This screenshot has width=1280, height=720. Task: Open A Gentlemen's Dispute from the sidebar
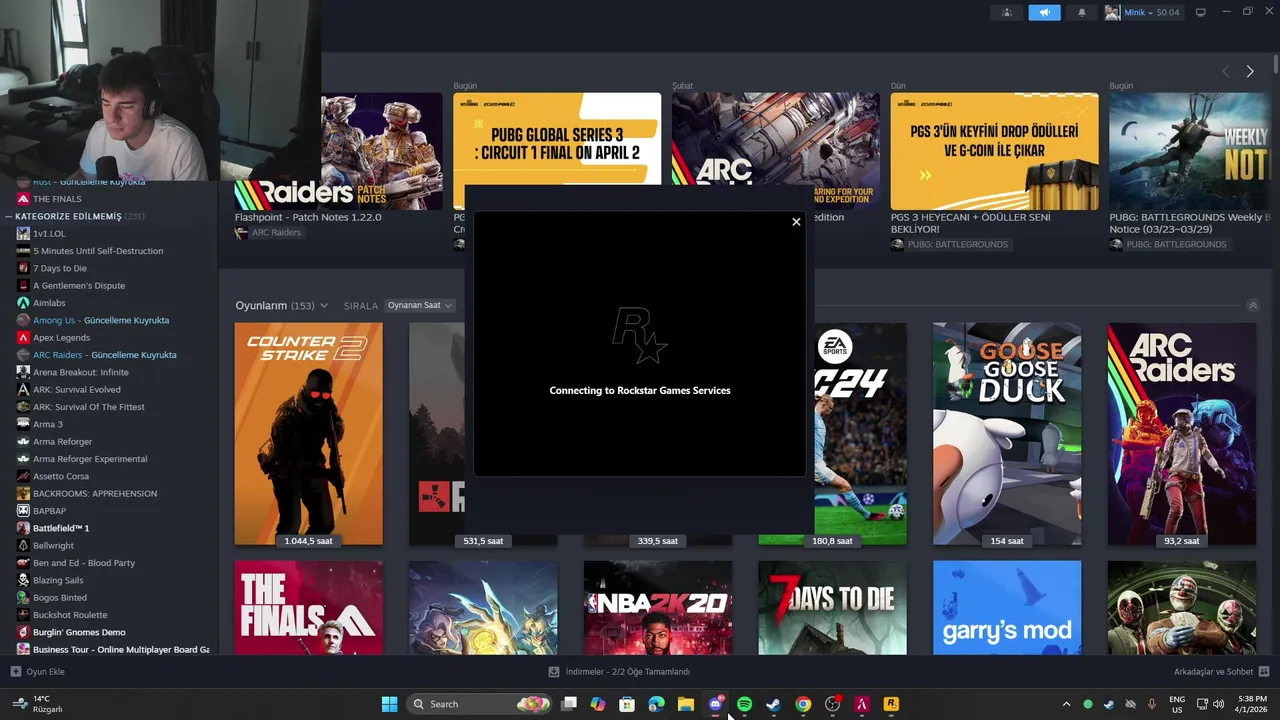click(79, 285)
